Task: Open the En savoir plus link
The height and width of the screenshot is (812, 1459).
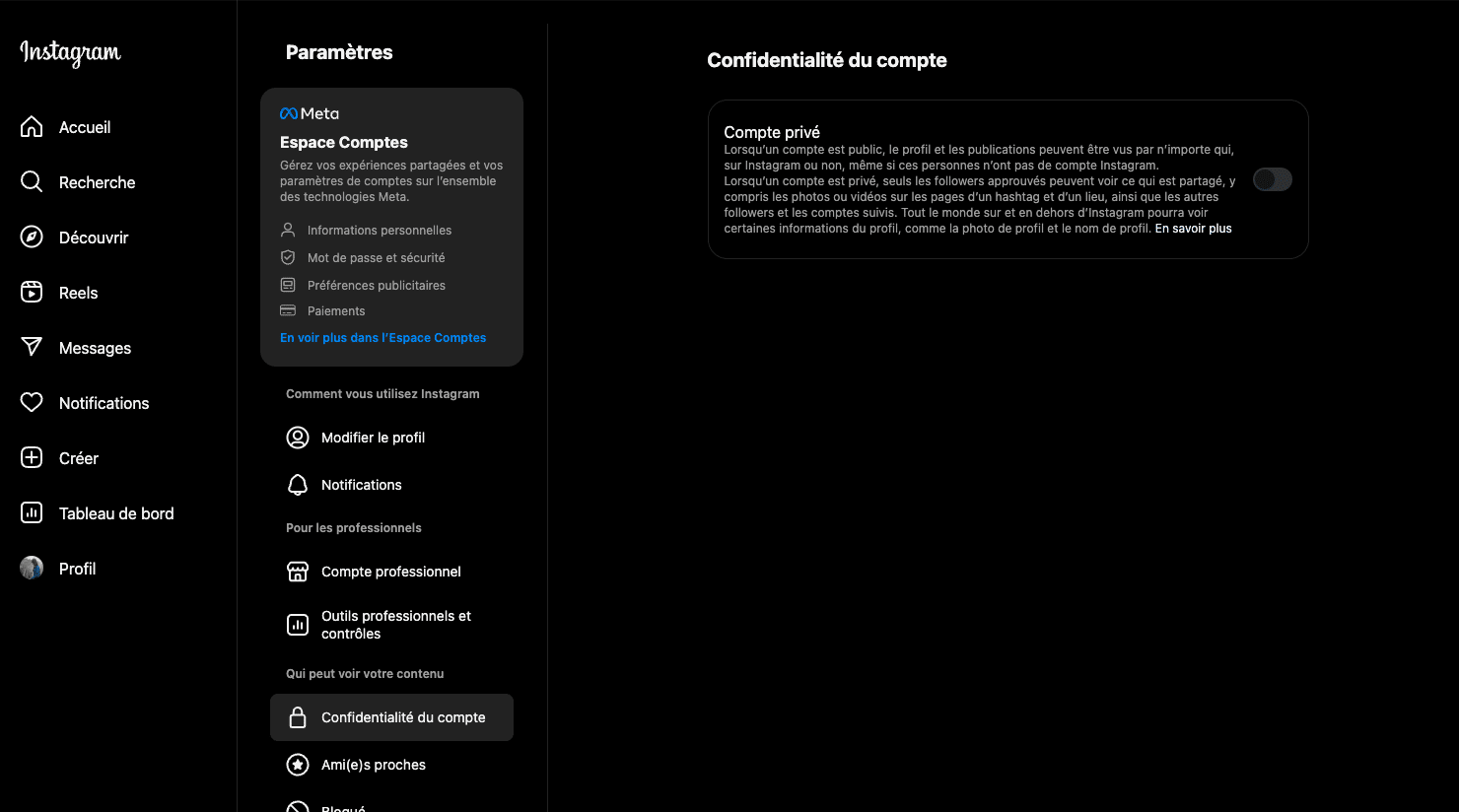Action: [x=1193, y=229]
